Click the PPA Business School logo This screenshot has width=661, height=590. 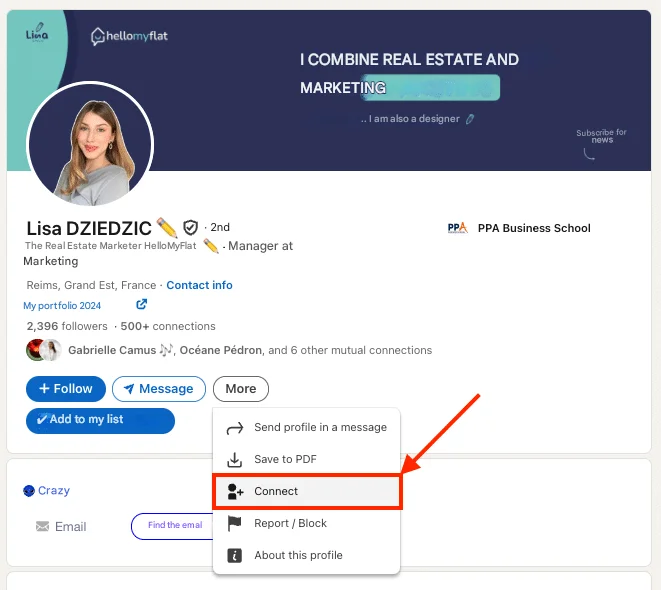pyautogui.click(x=457, y=228)
